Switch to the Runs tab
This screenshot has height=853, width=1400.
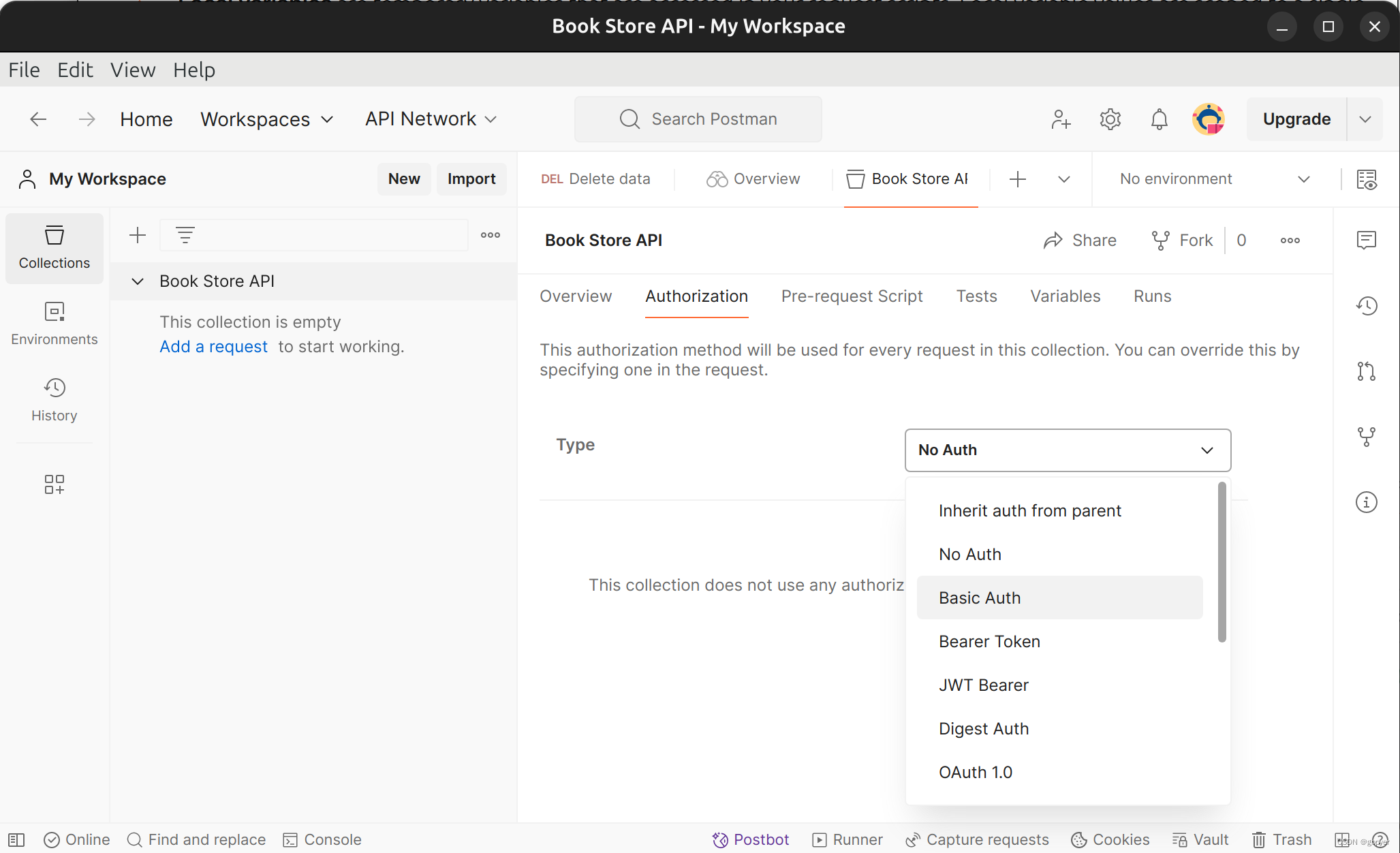click(x=1152, y=296)
